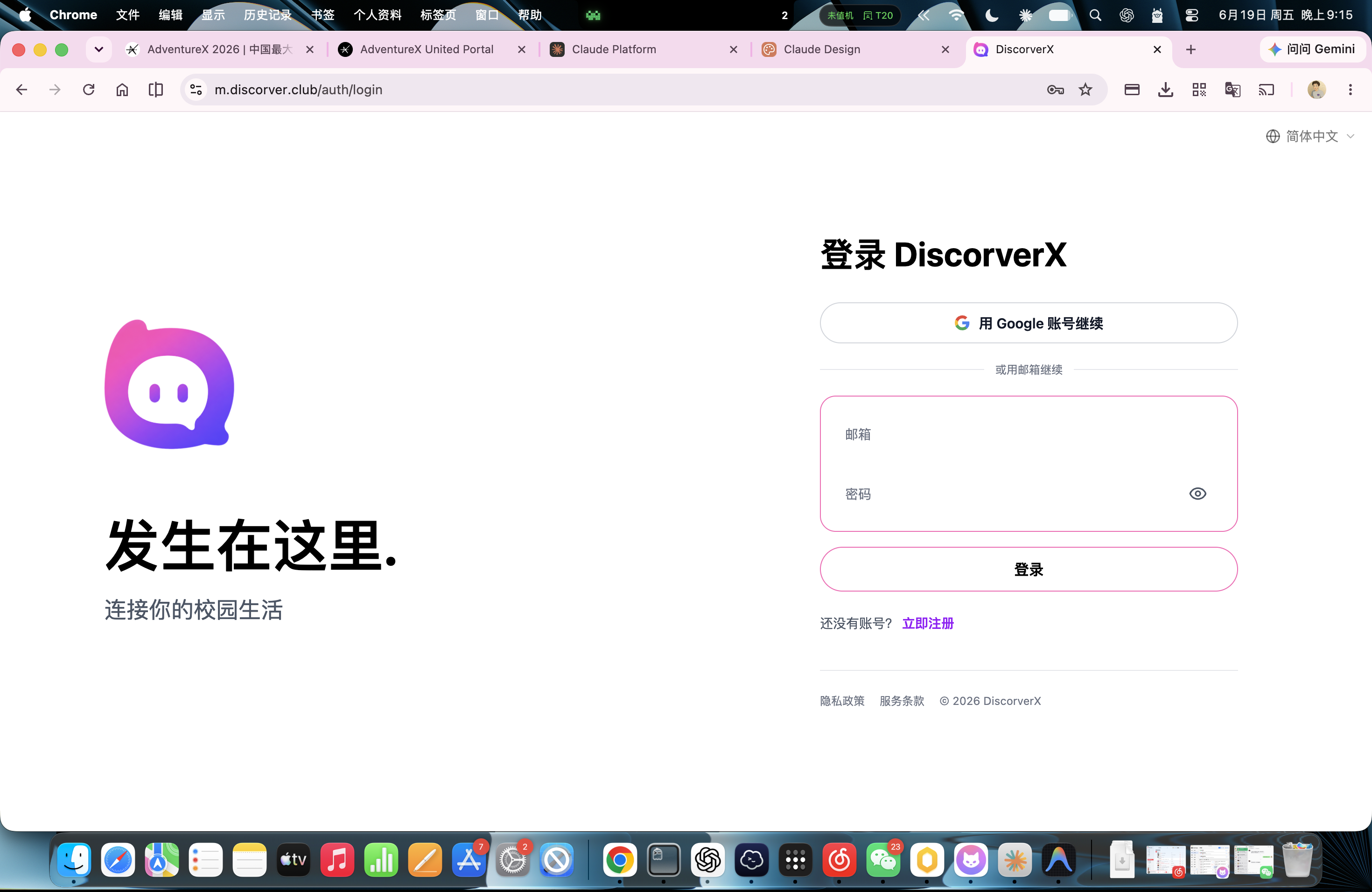1372x892 pixels.
Task: Open ChatGPT app in the Dock
Action: 707,860
